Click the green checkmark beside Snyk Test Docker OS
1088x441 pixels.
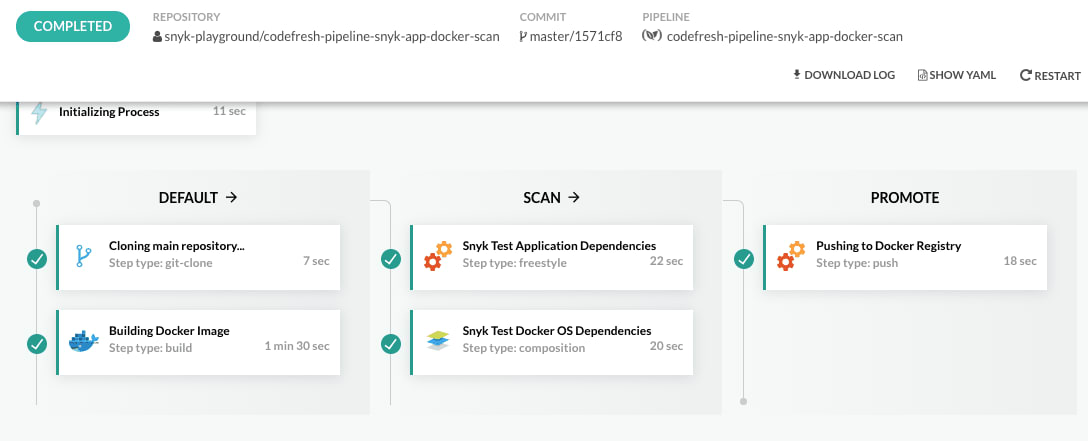pyautogui.click(x=391, y=344)
